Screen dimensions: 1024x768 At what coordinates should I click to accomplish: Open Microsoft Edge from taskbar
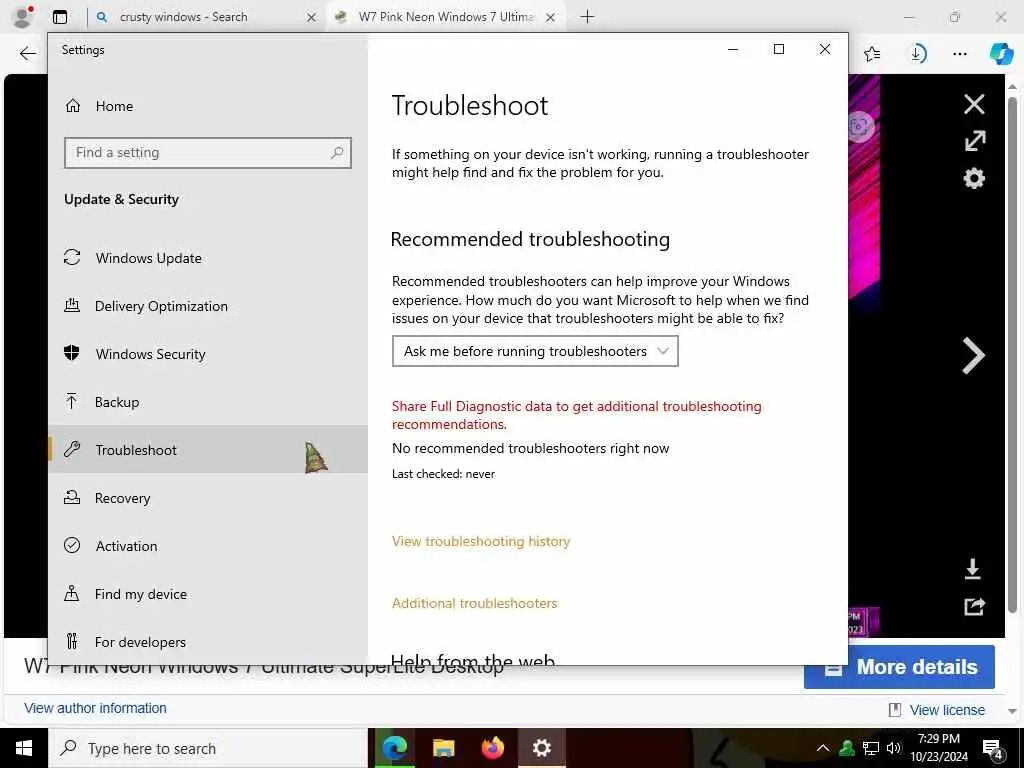[394, 748]
